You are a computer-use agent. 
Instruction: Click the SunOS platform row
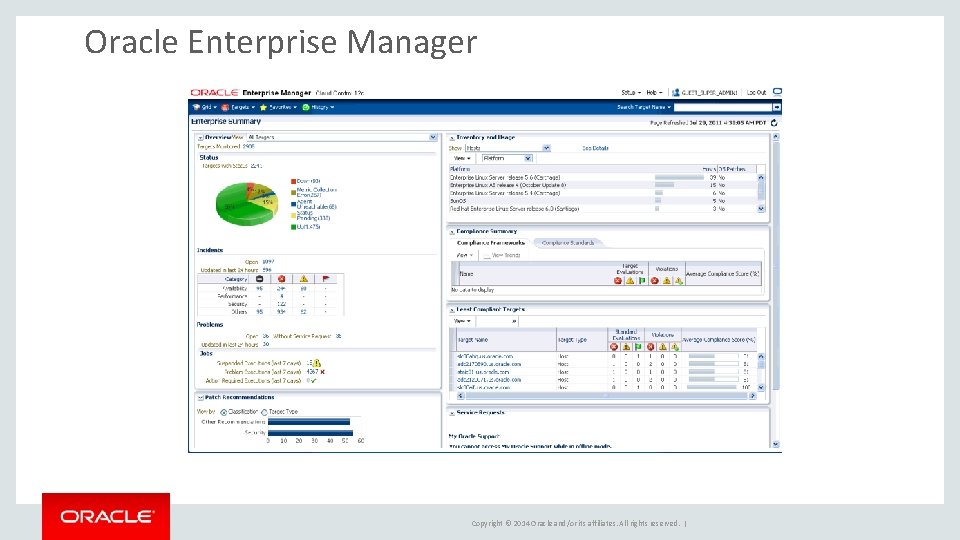(602, 201)
